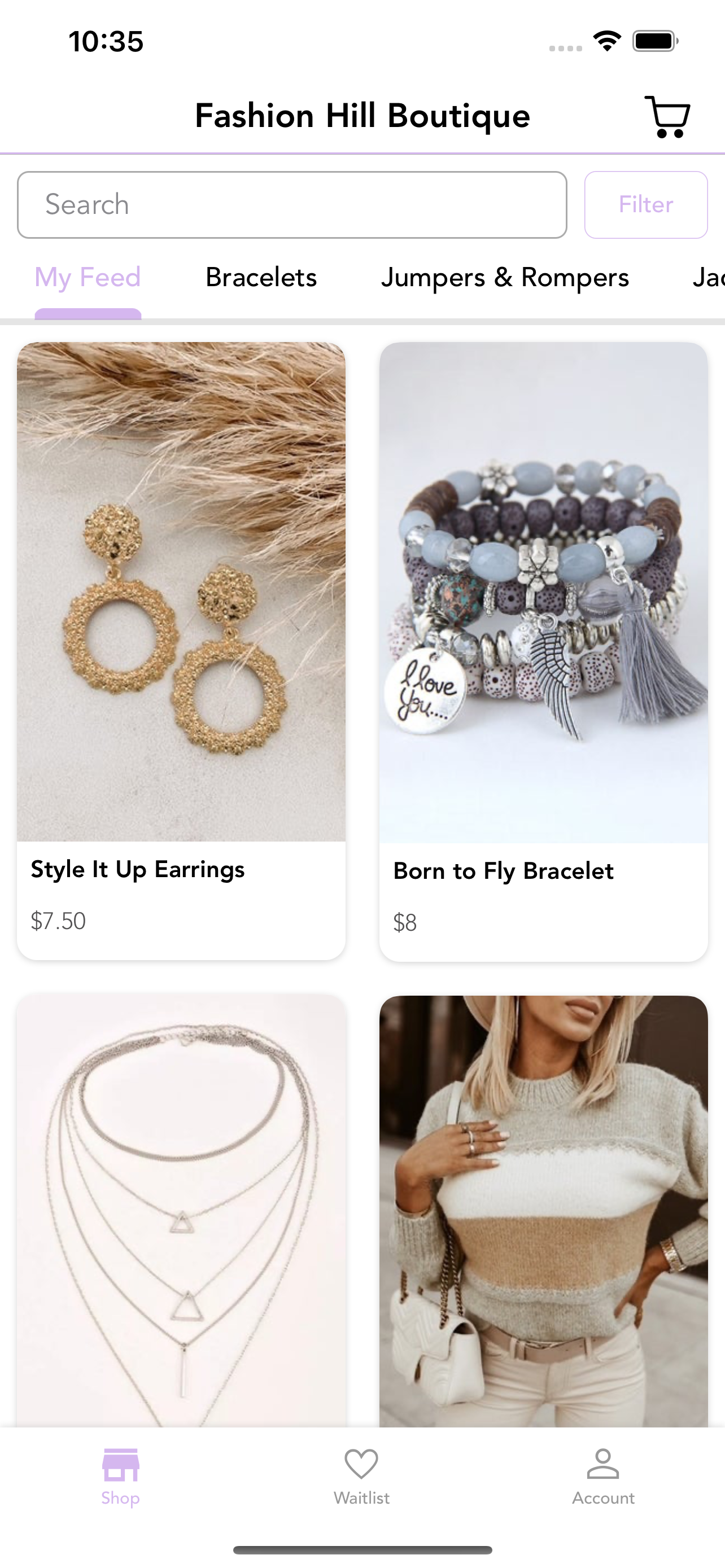725x1568 pixels.
Task: View the layered silver necklace product
Action: click(181, 1211)
